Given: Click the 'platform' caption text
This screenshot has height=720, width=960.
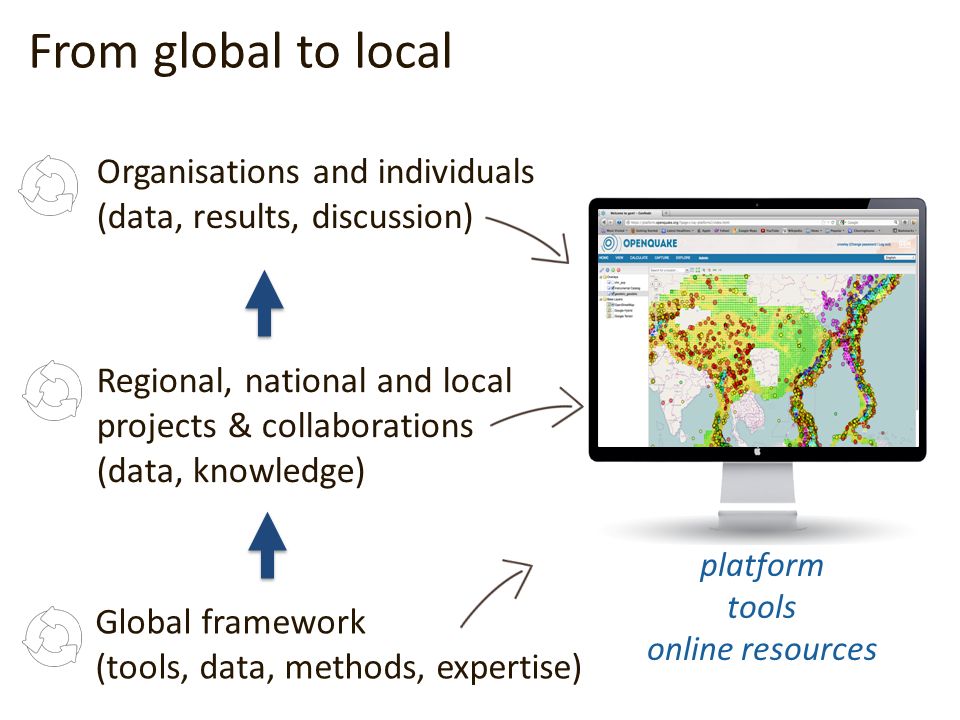Looking at the screenshot, I should coord(761,566).
